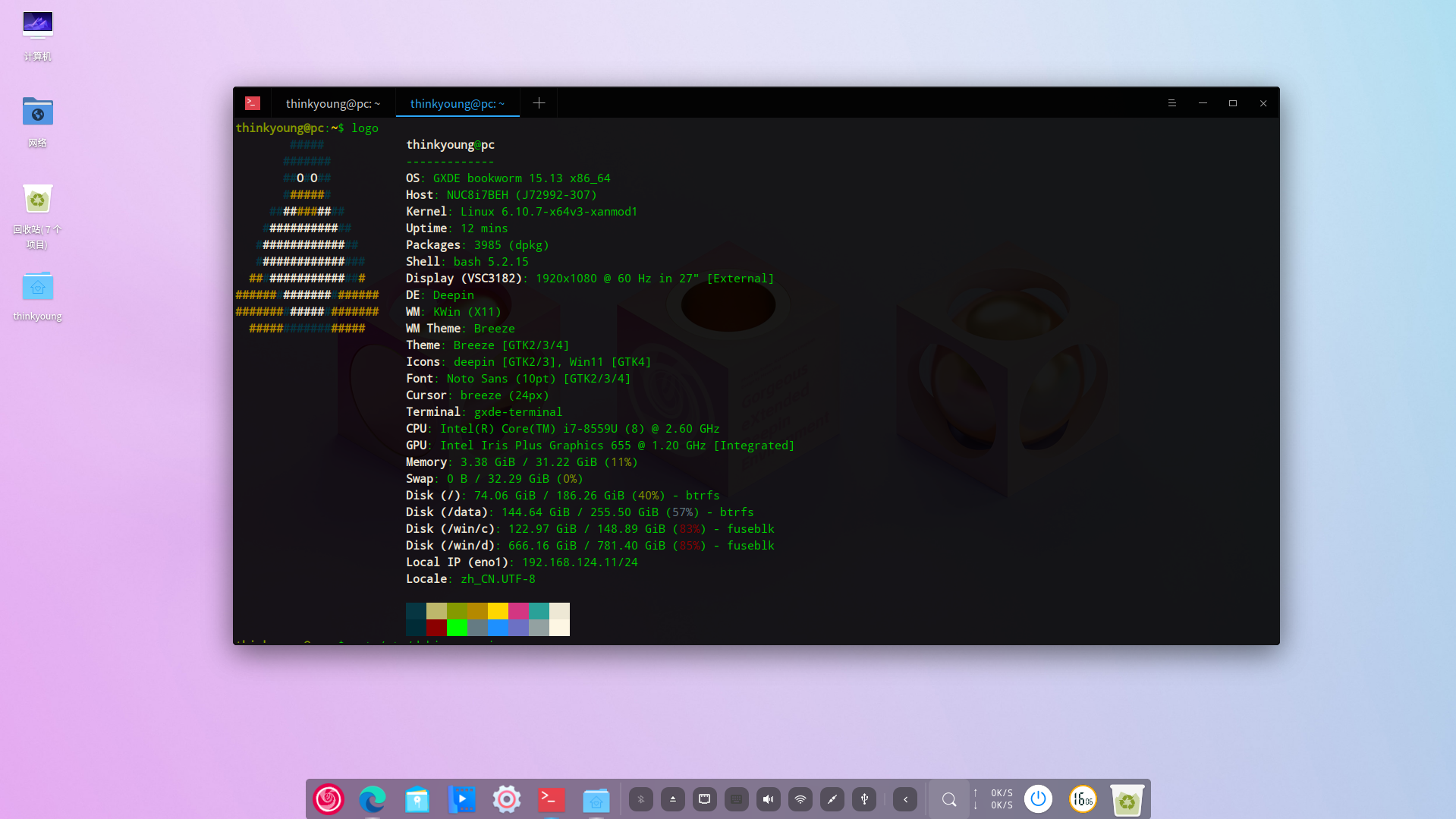
Task: Switch to the first thinkyoung@pc terminal tab
Action: point(333,103)
